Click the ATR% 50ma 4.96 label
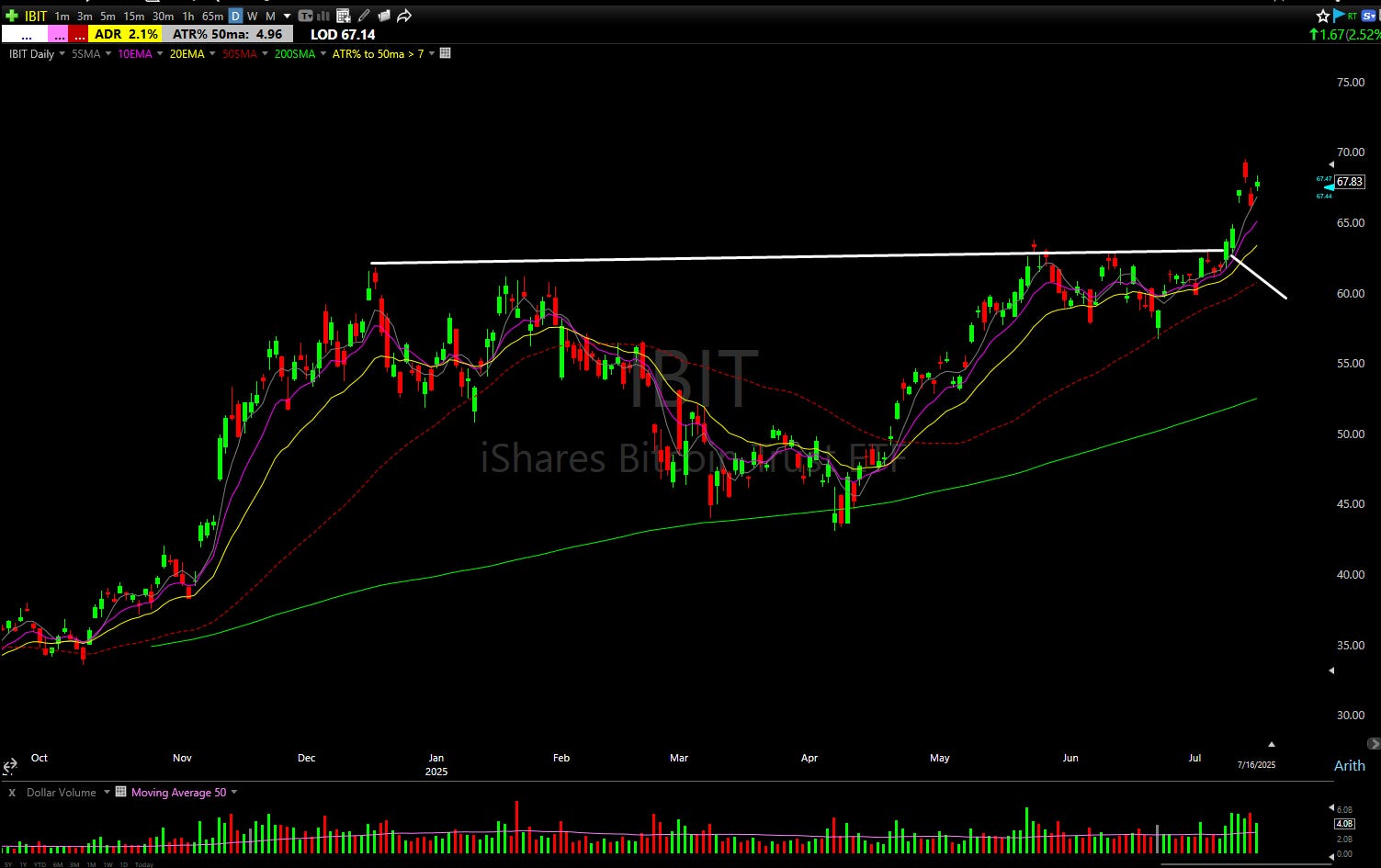This screenshot has width=1381, height=868. 227,34
